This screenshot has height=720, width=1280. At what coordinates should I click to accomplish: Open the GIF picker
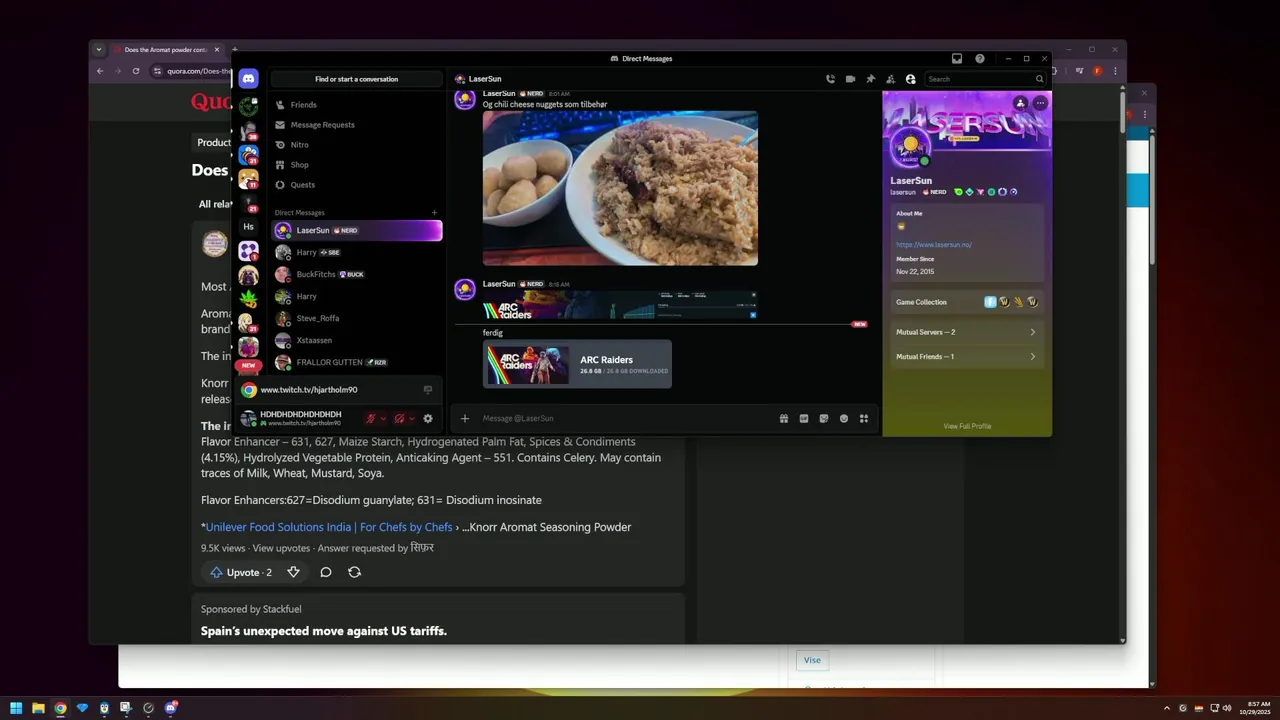pos(804,418)
